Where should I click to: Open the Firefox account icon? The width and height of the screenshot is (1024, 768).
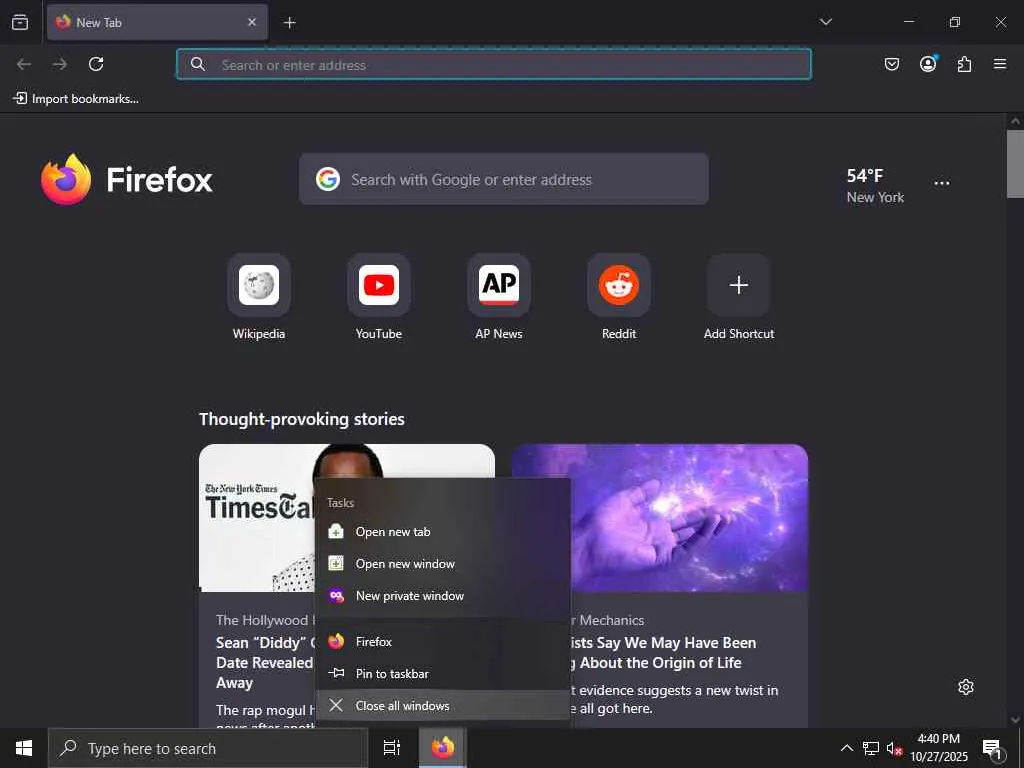tap(928, 64)
